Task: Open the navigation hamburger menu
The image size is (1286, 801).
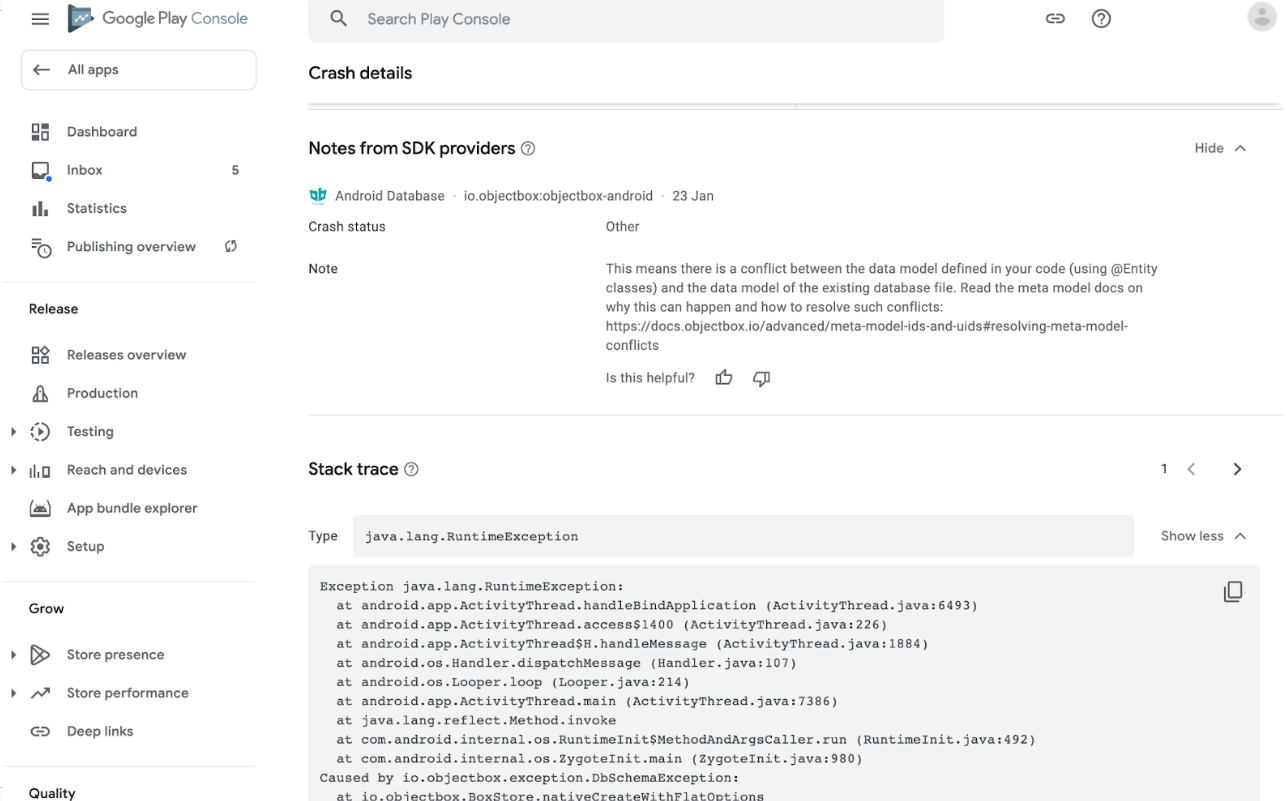Action: tap(39, 18)
